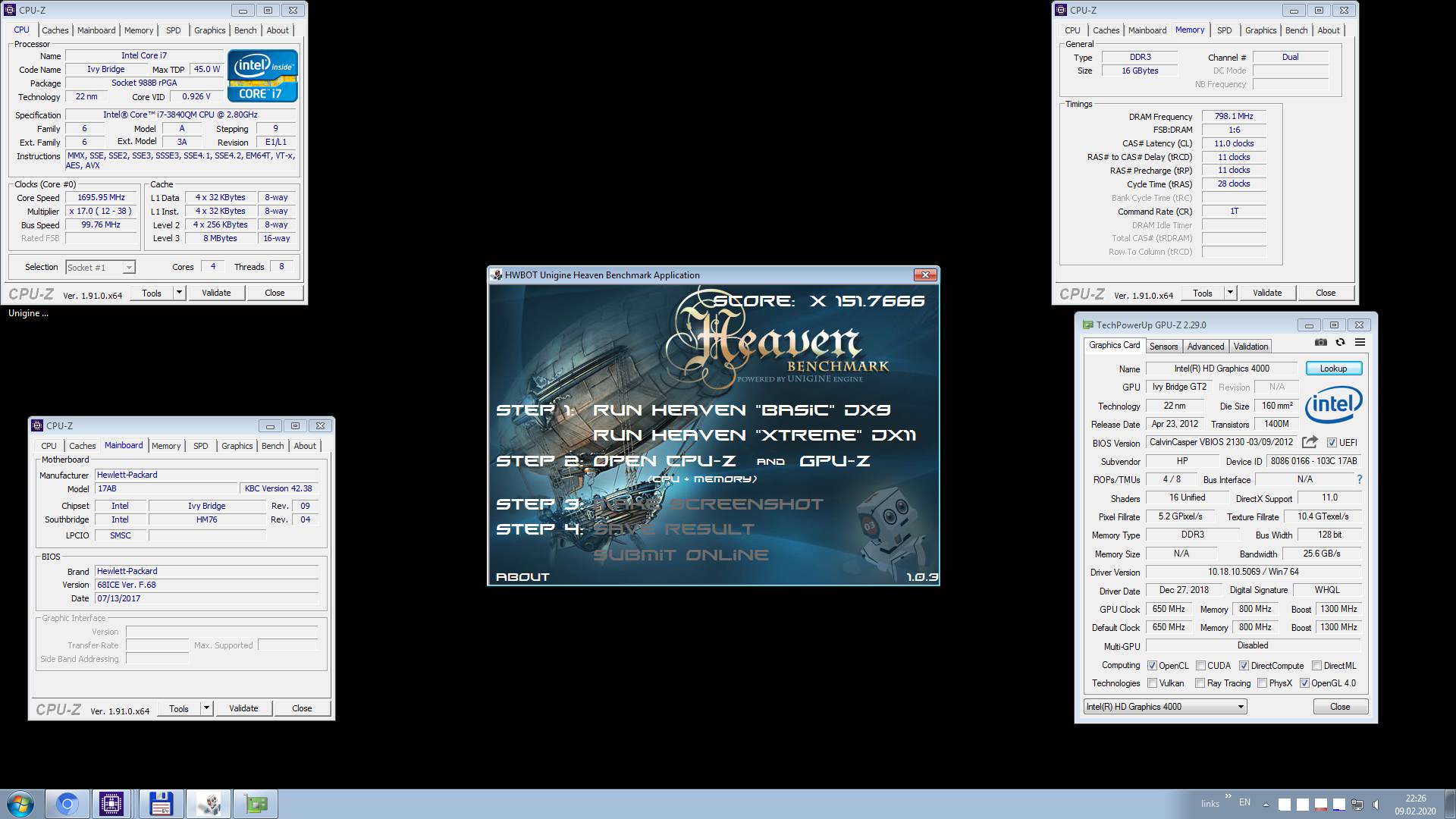Expand Tools arrow in Memory window
The width and height of the screenshot is (1456, 819).
click(x=1230, y=293)
